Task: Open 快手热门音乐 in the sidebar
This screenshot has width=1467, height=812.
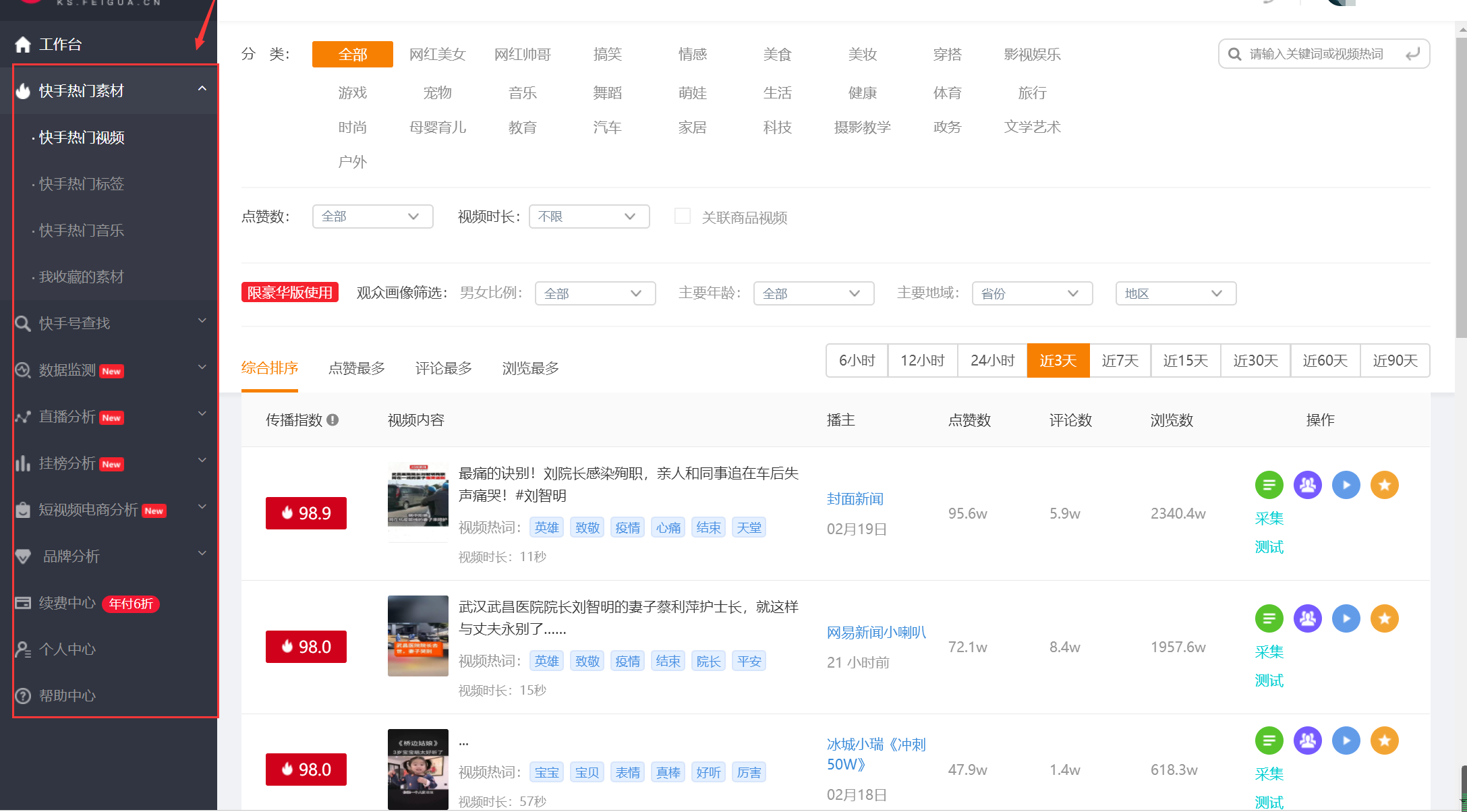Action: [81, 231]
